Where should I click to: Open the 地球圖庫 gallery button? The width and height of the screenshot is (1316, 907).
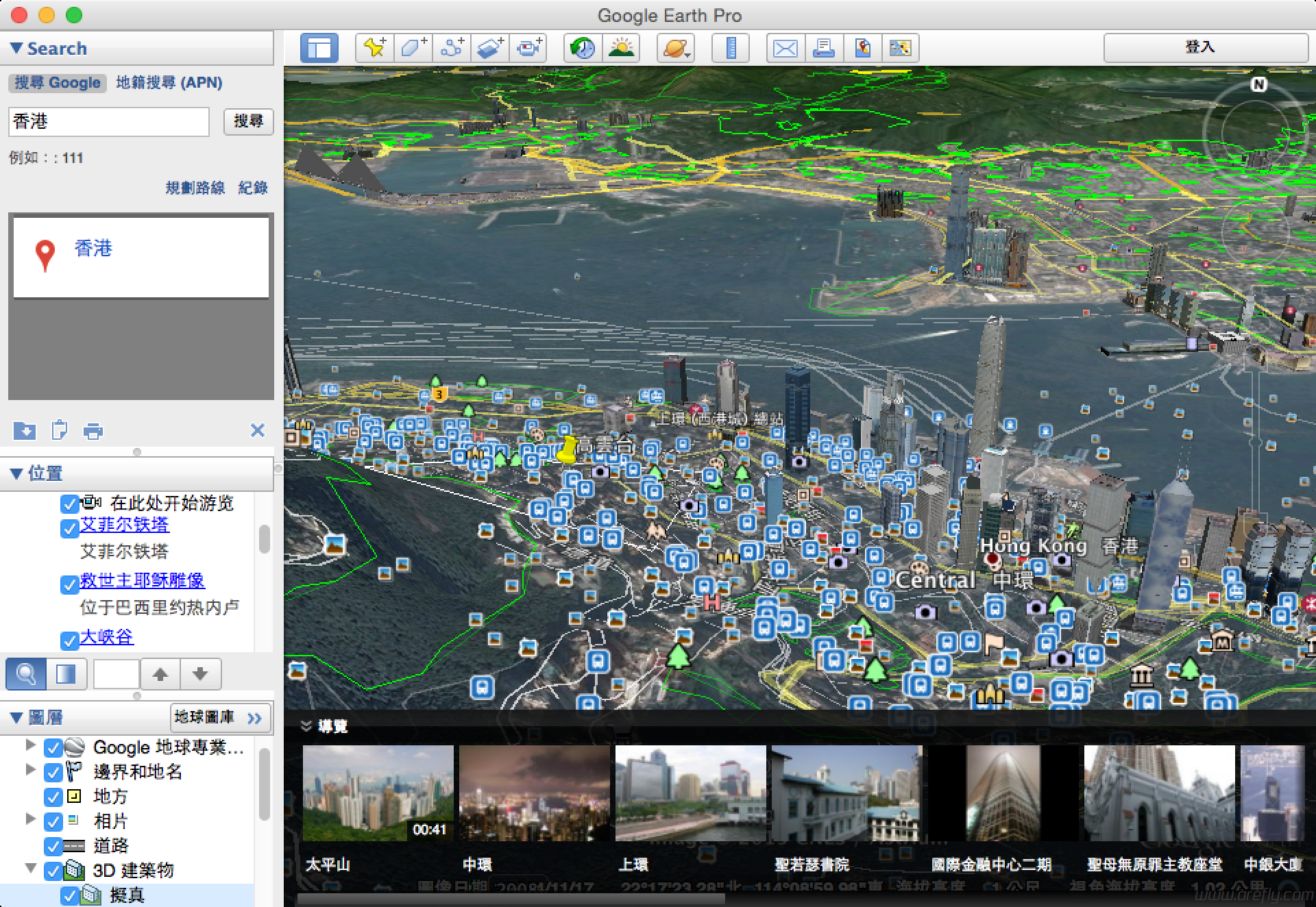[221, 717]
